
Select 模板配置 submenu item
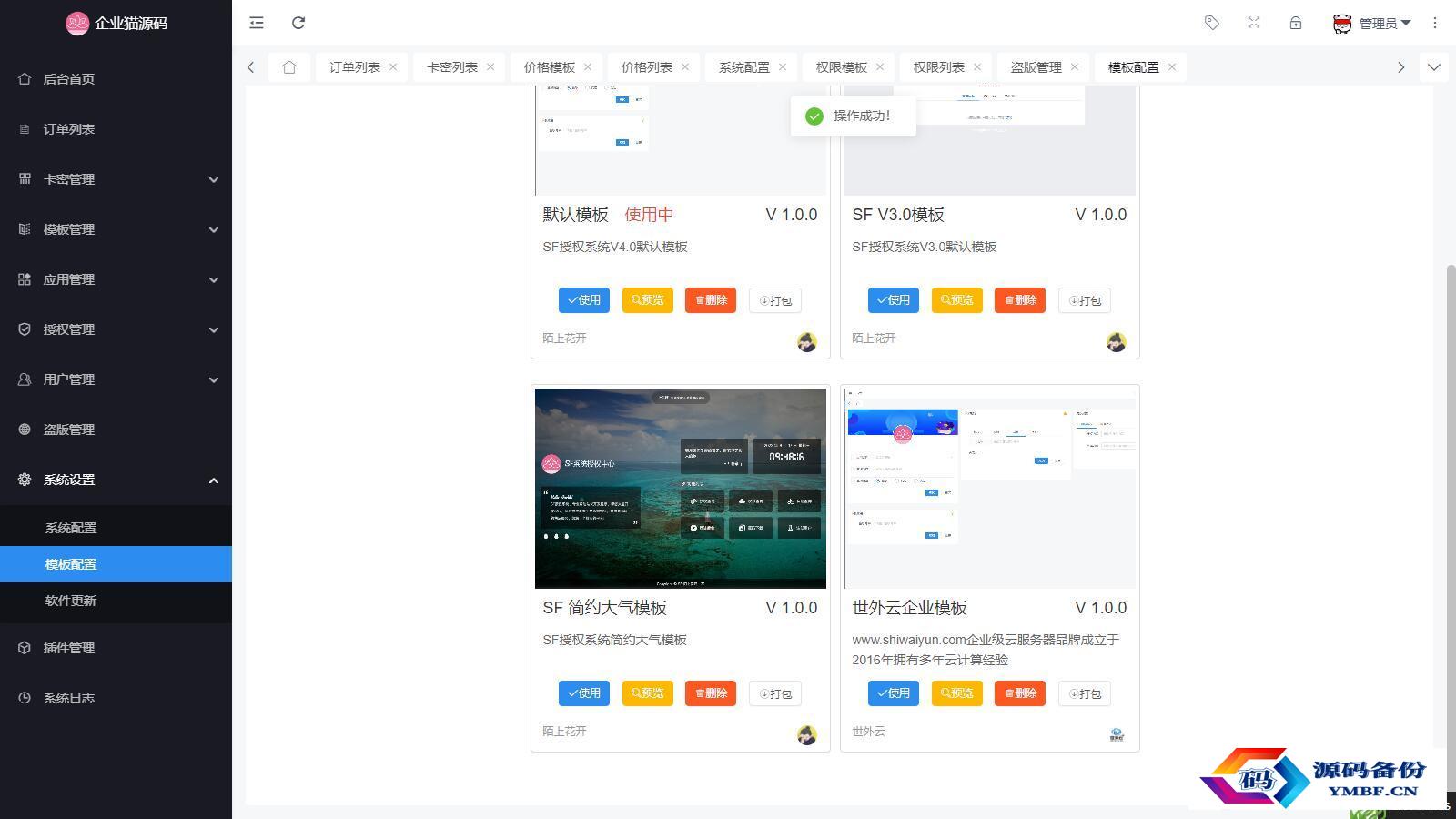click(116, 564)
